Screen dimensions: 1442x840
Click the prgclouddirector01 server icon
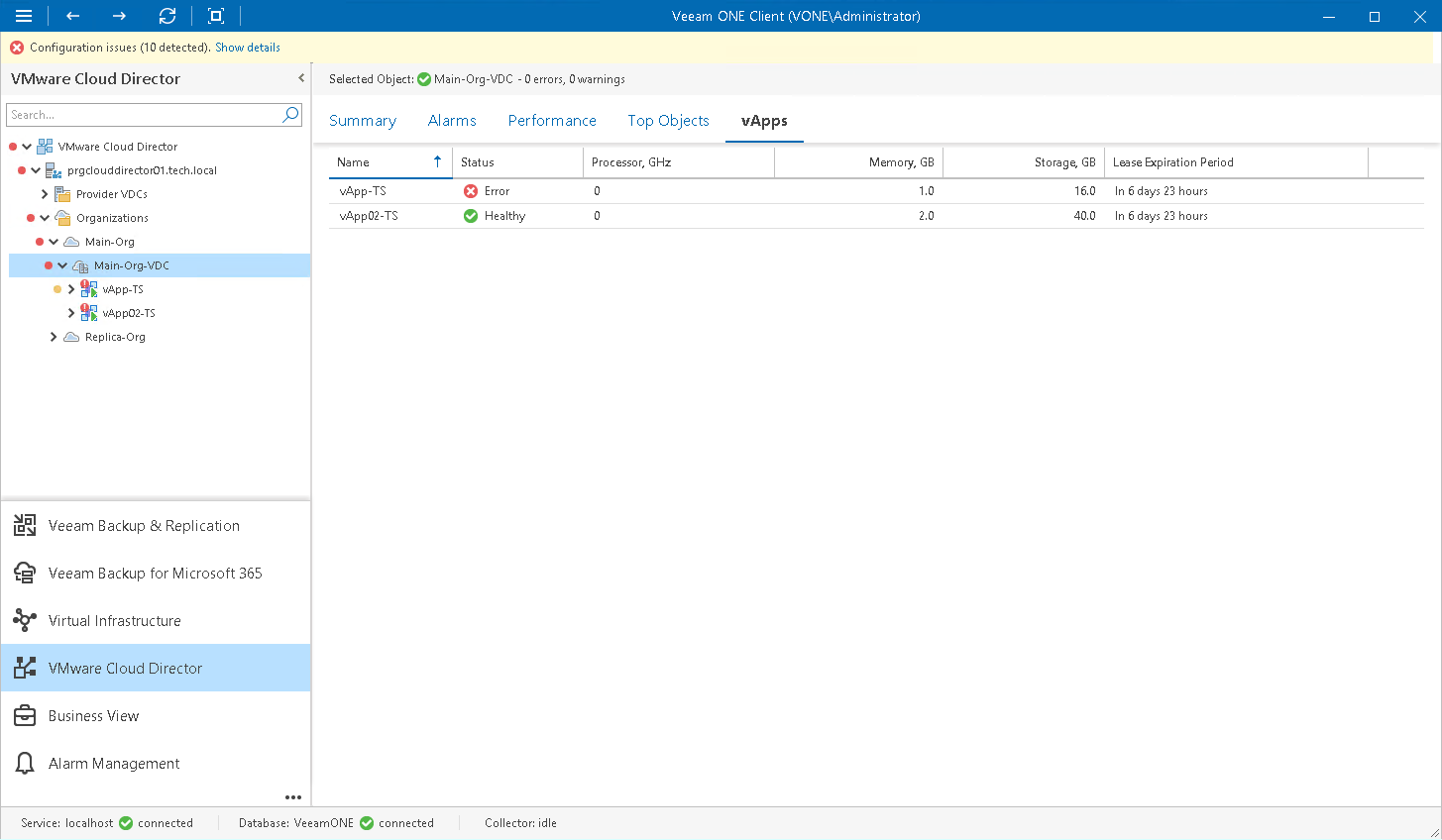click(x=54, y=170)
